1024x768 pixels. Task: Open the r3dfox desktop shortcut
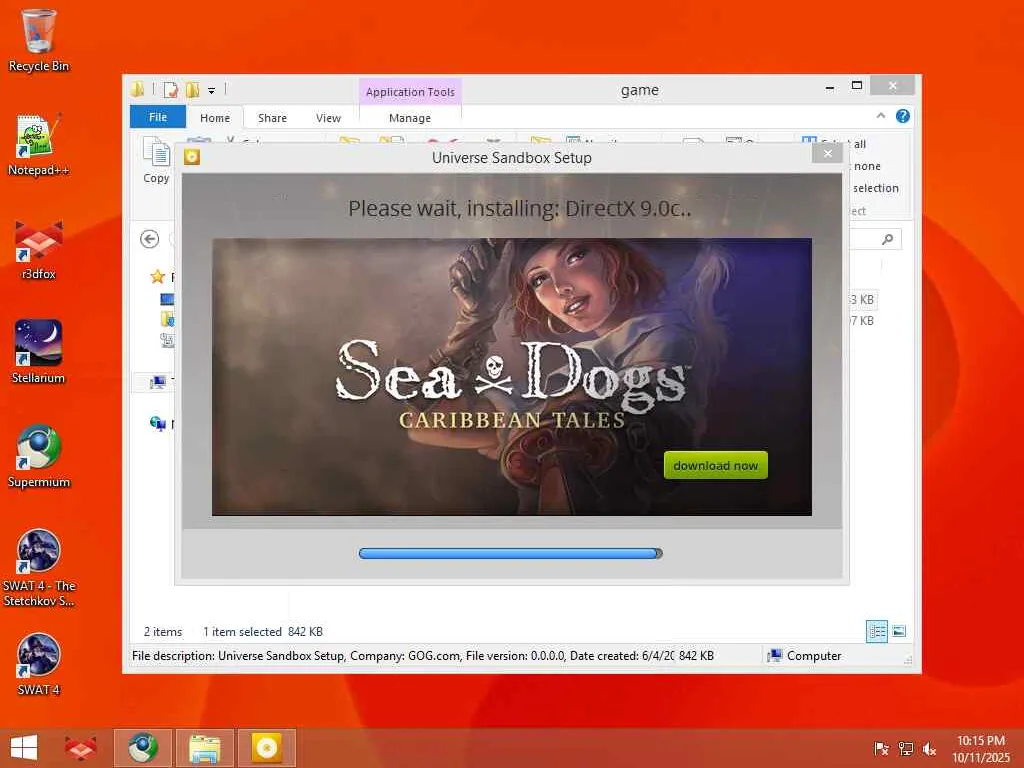[39, 249]
